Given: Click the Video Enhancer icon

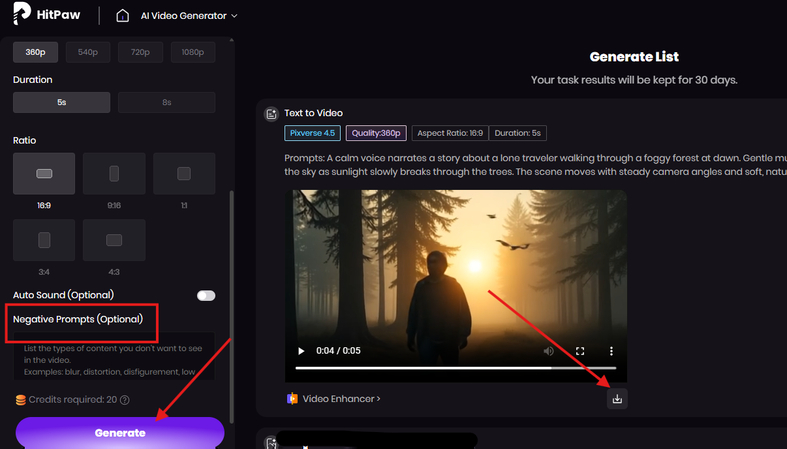Looking at the screenshot, I should pyautogui.click(x=292, y=399).
